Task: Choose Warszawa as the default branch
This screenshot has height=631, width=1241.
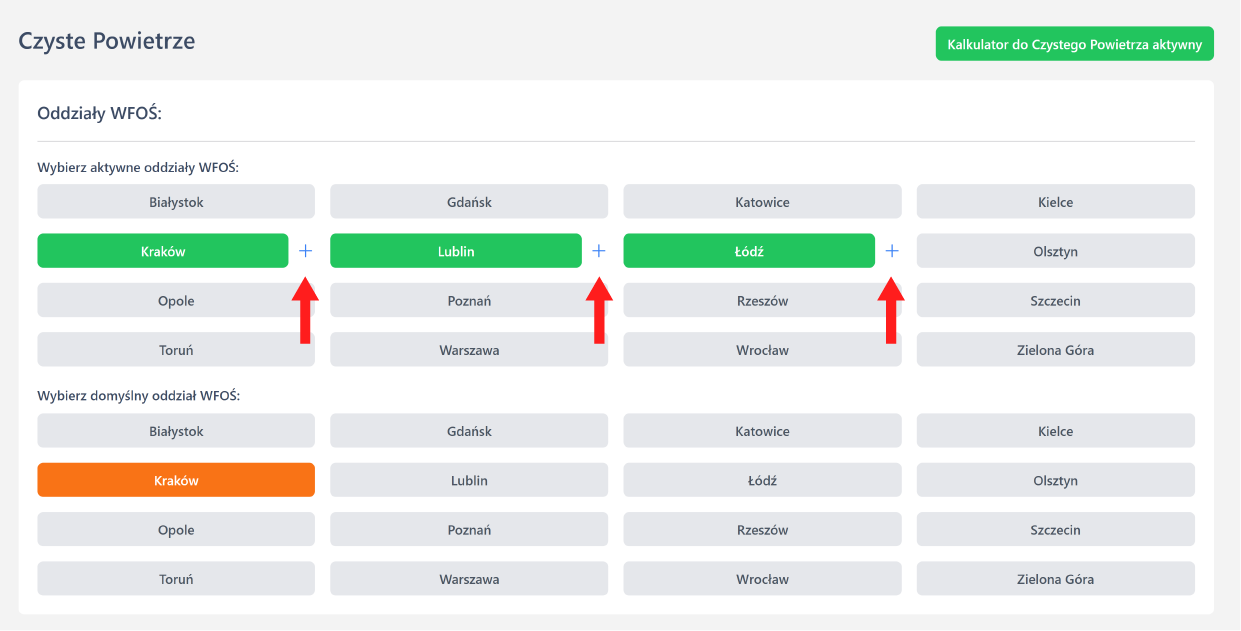Action: (x=469, y=579)
